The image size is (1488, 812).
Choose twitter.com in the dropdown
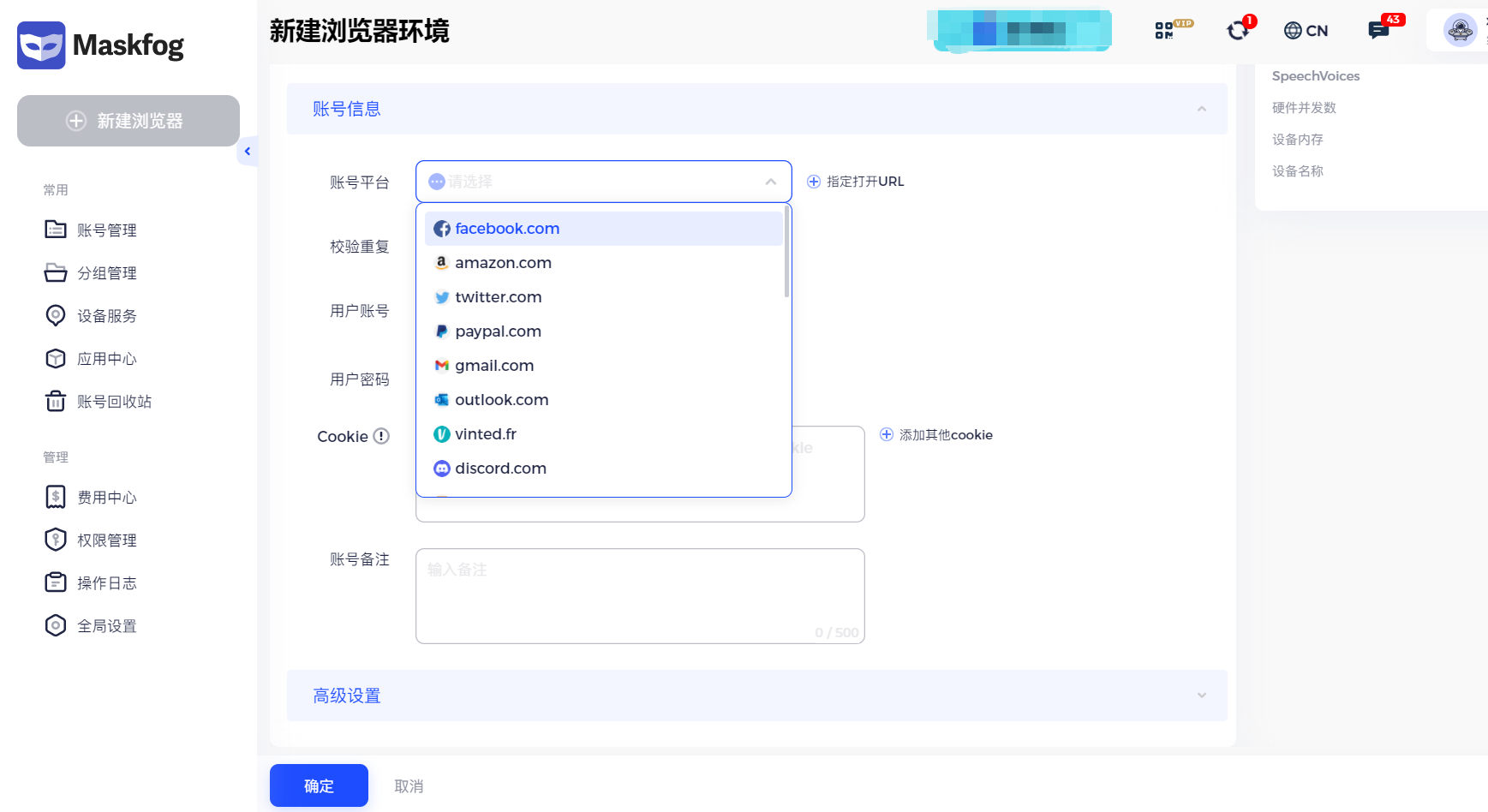[604, 297]
